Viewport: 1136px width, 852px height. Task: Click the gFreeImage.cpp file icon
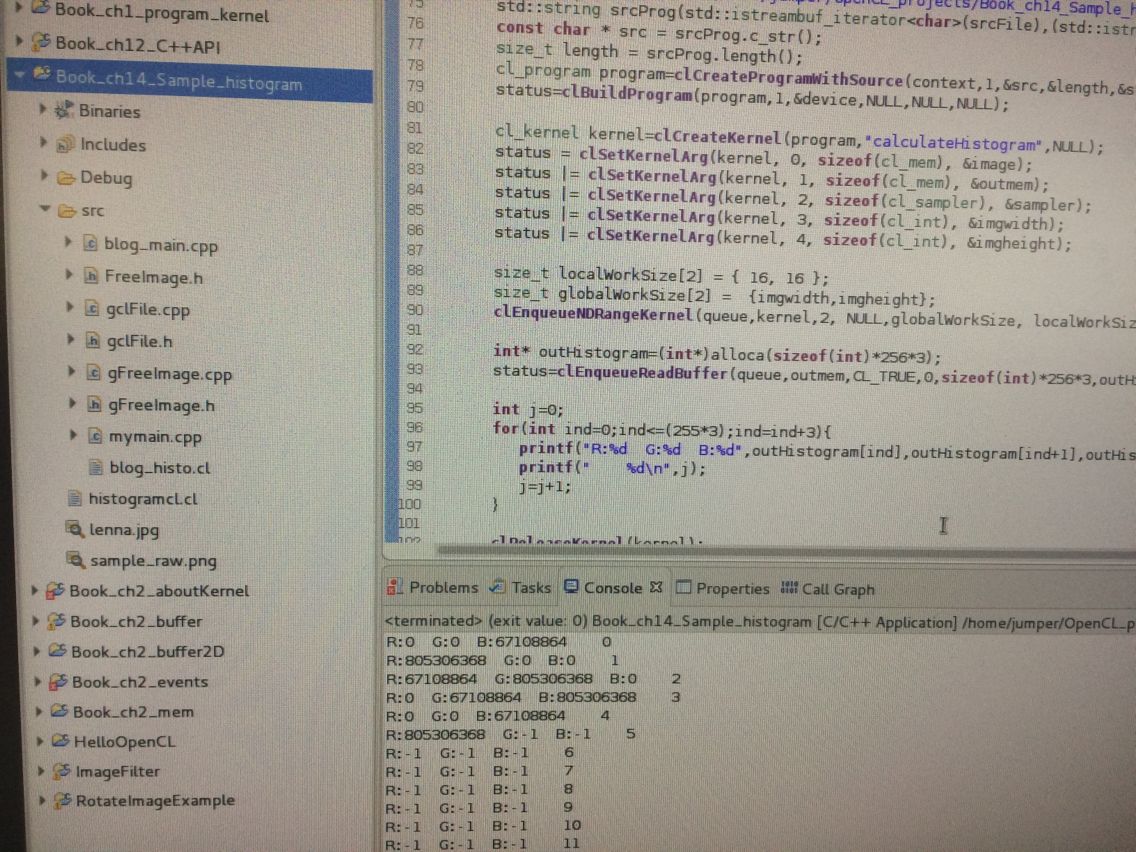tap(93, 372)
